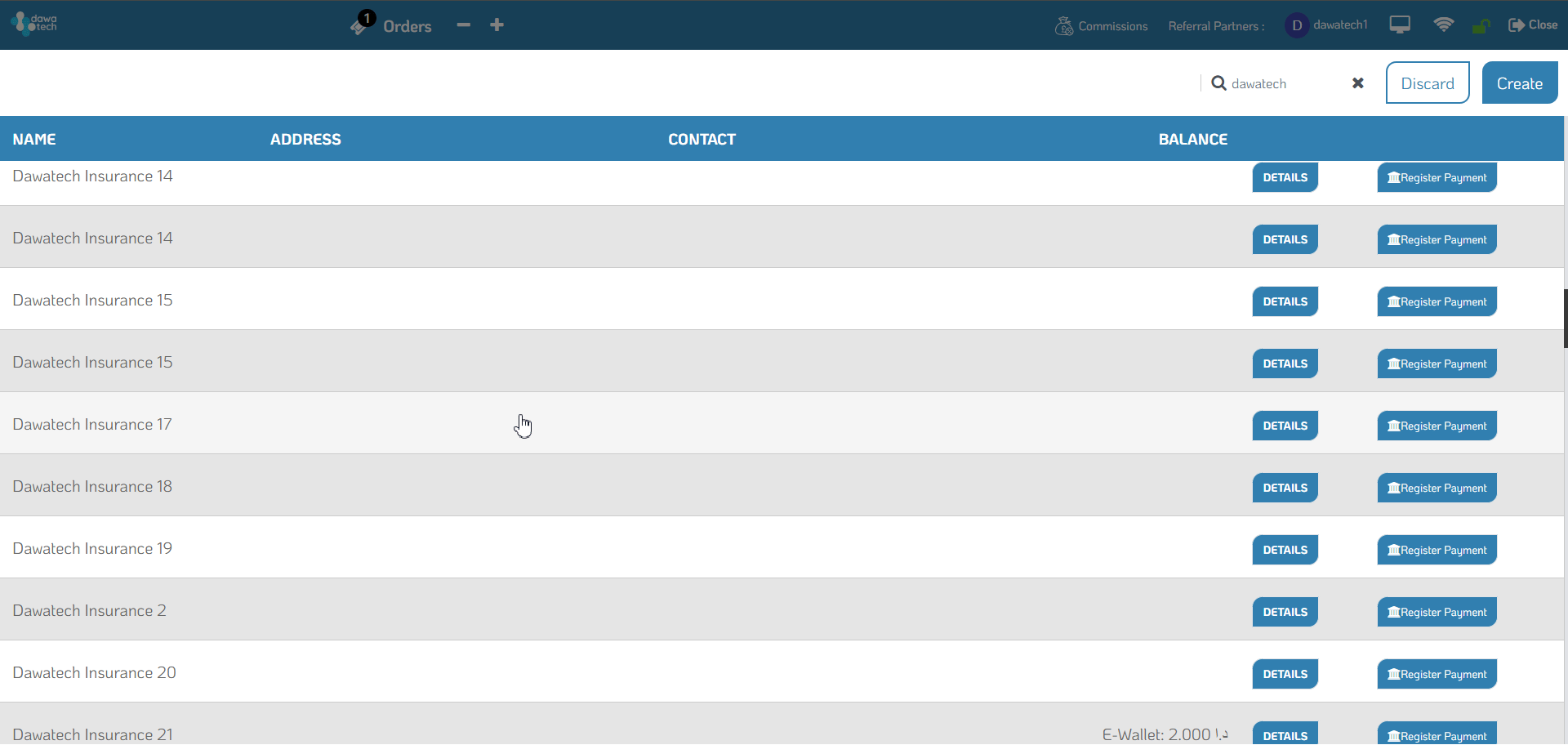This screenshot has width=1568, height=745.
Task: Click the Dawatech logo
Action: (34, 23)
